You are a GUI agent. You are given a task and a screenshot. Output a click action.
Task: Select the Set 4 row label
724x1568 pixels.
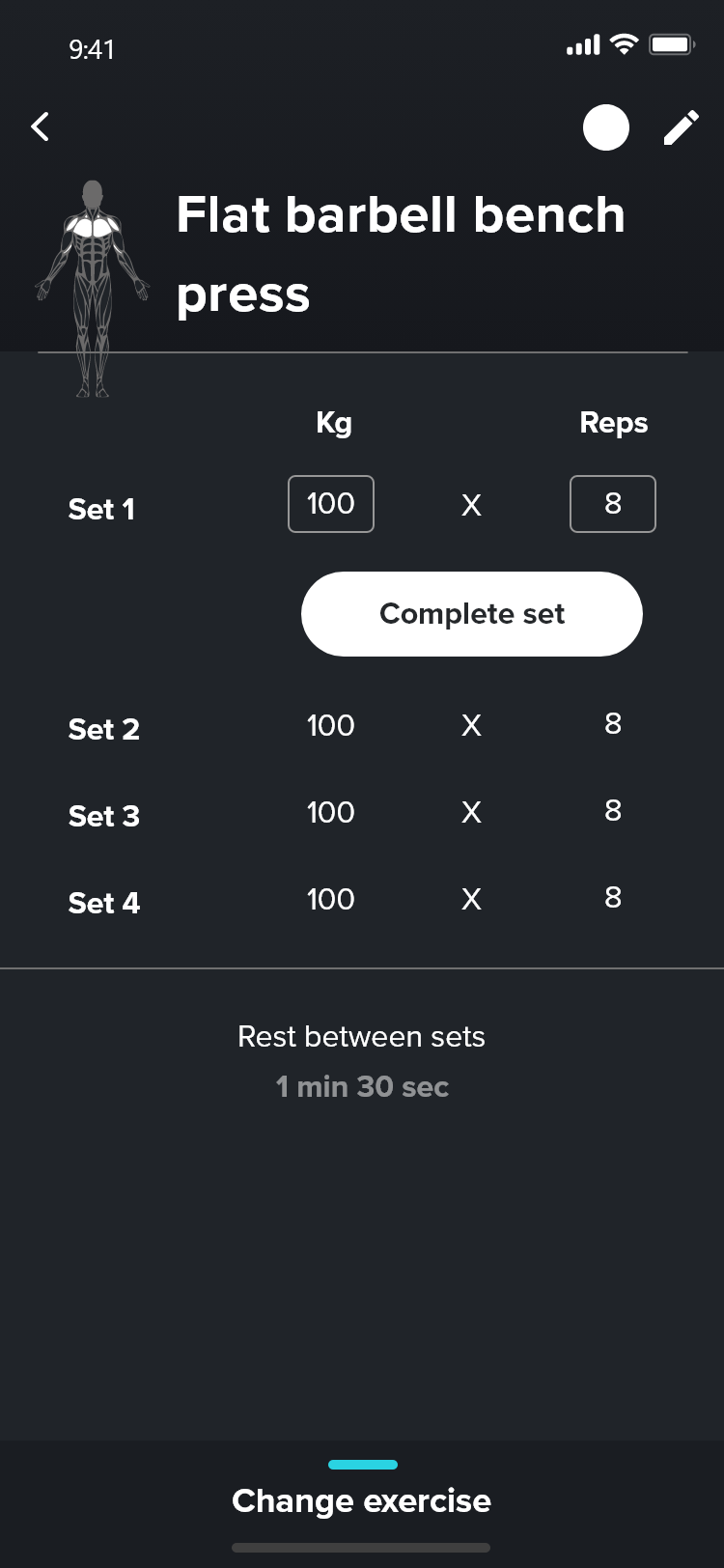pos(104,903)
